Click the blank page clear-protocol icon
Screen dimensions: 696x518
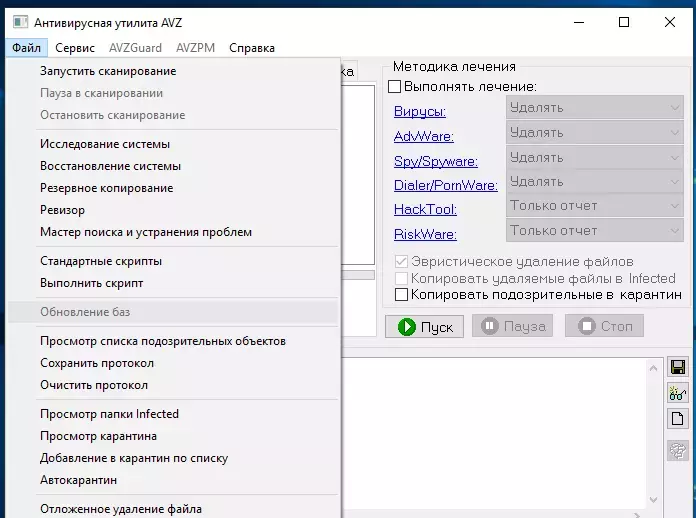coord(677,419)
